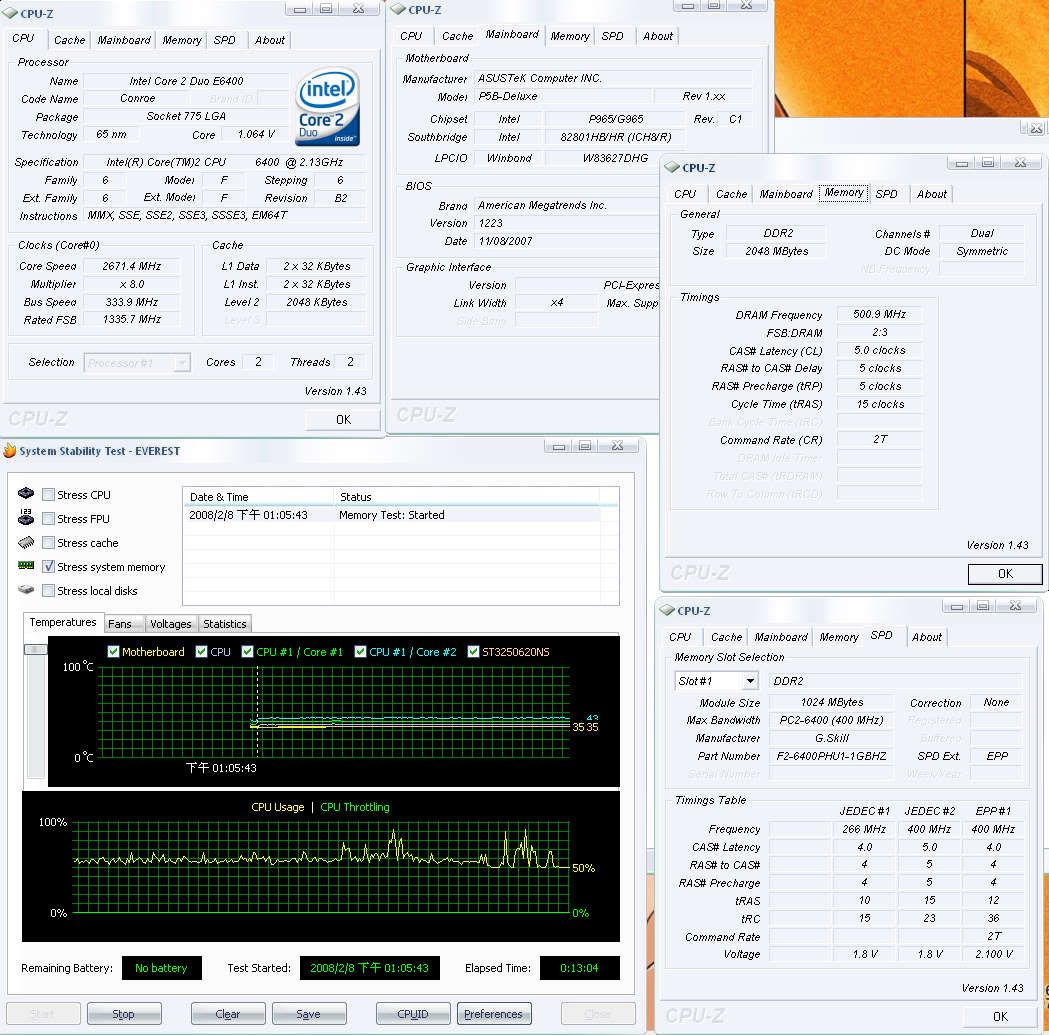Click OK in the CPU-Z processor window

click(343, 419)
